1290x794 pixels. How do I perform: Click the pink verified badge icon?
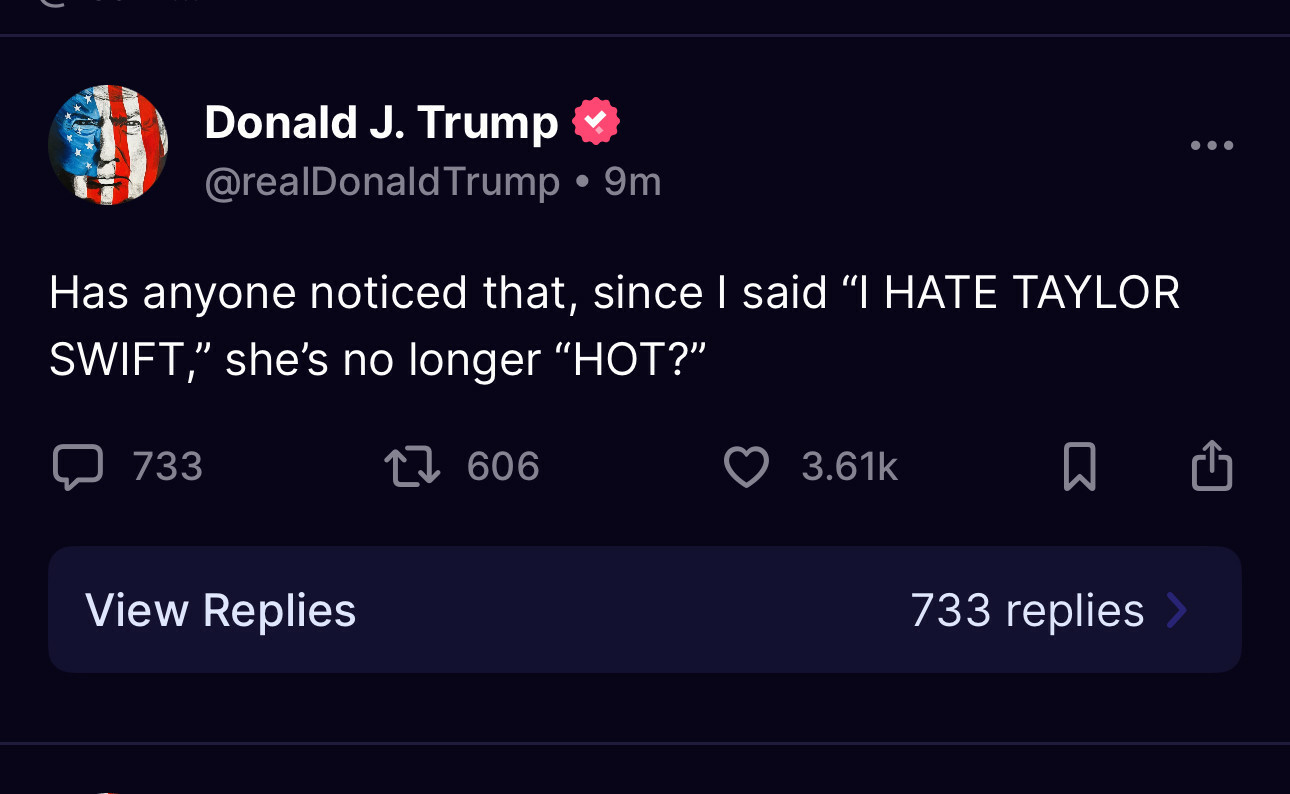(x=596, y=122)
